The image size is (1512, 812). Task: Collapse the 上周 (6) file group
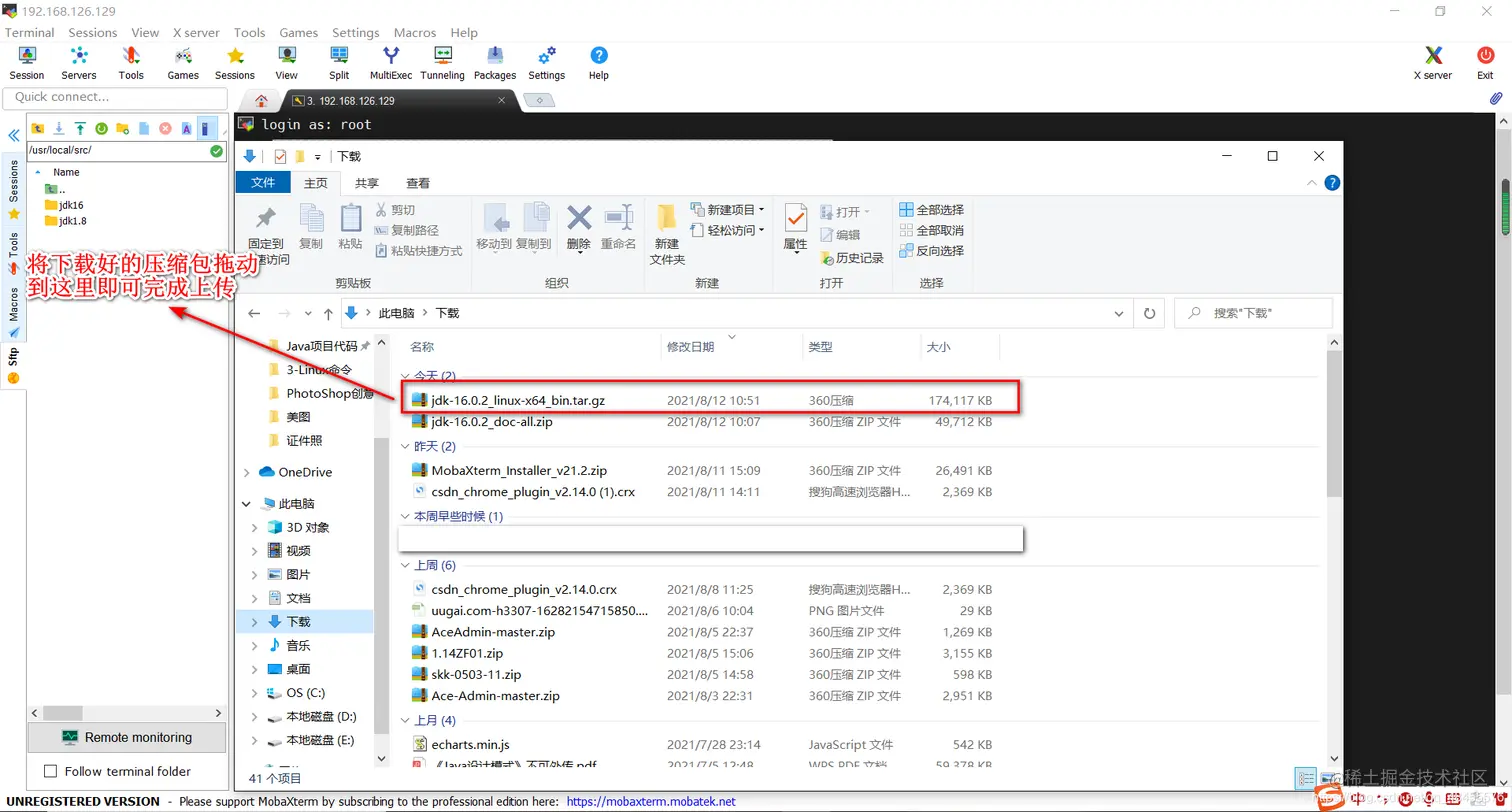point(406,566)
